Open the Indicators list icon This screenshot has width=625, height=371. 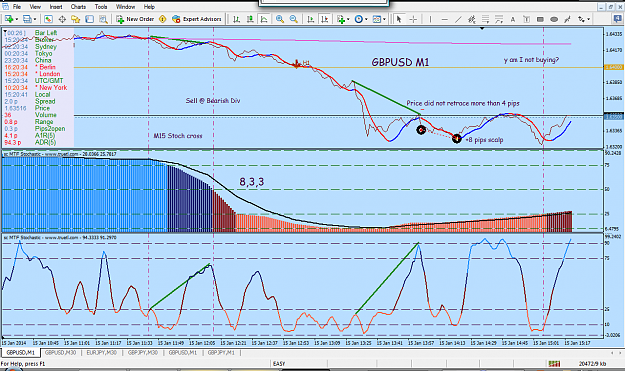click(340, 19)
